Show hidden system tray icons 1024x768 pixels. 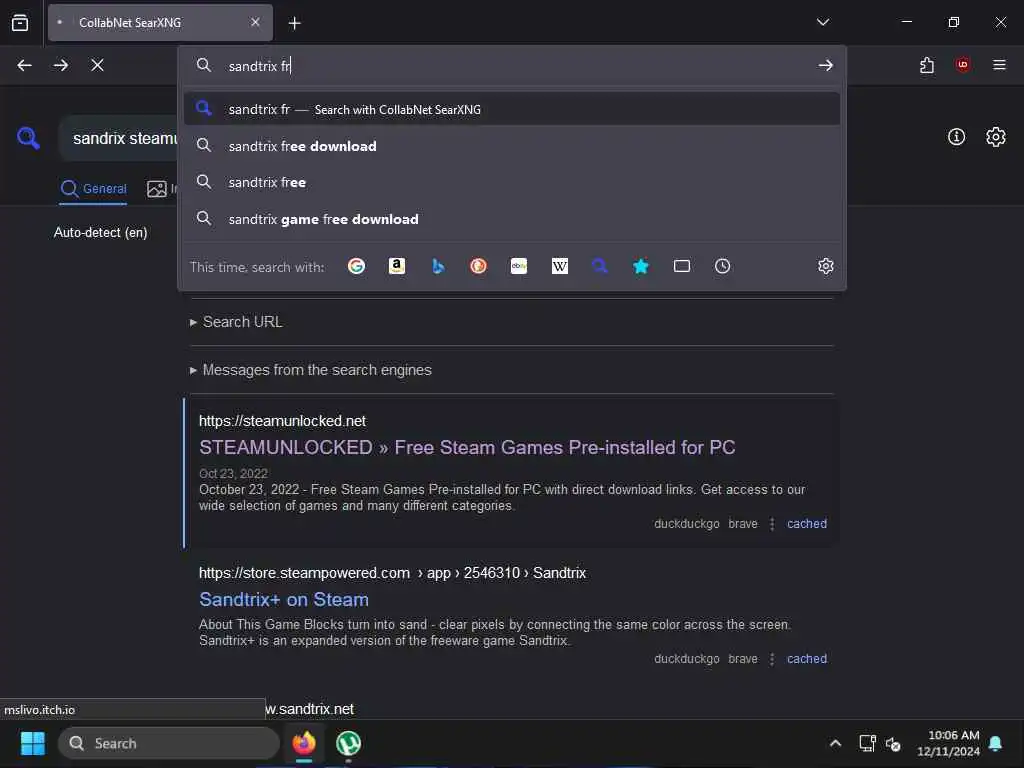835,743
